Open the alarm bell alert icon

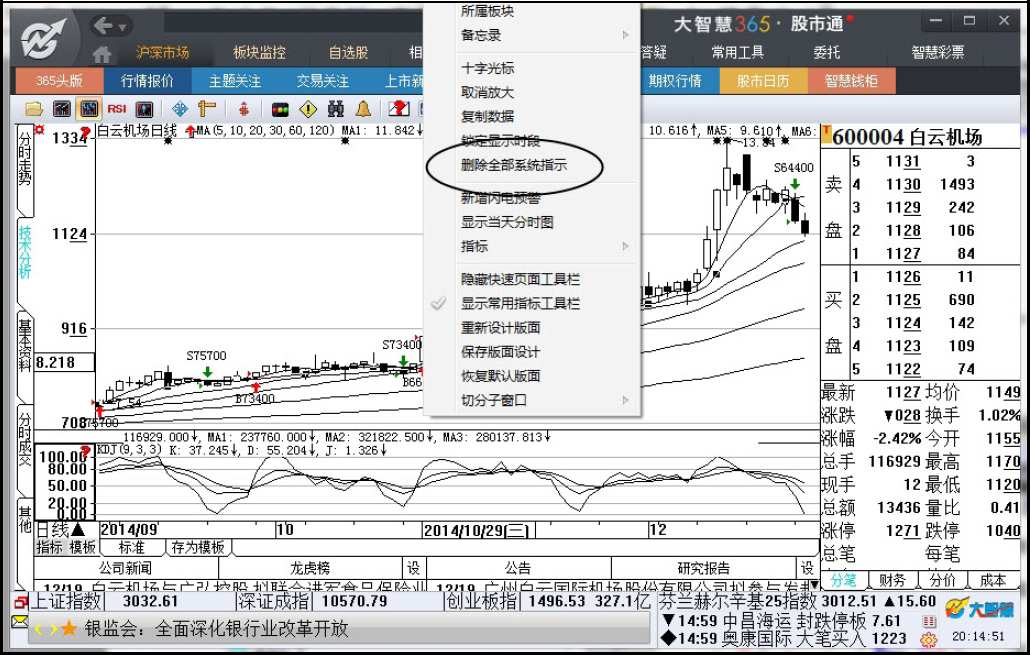click(x=363, y=108)
